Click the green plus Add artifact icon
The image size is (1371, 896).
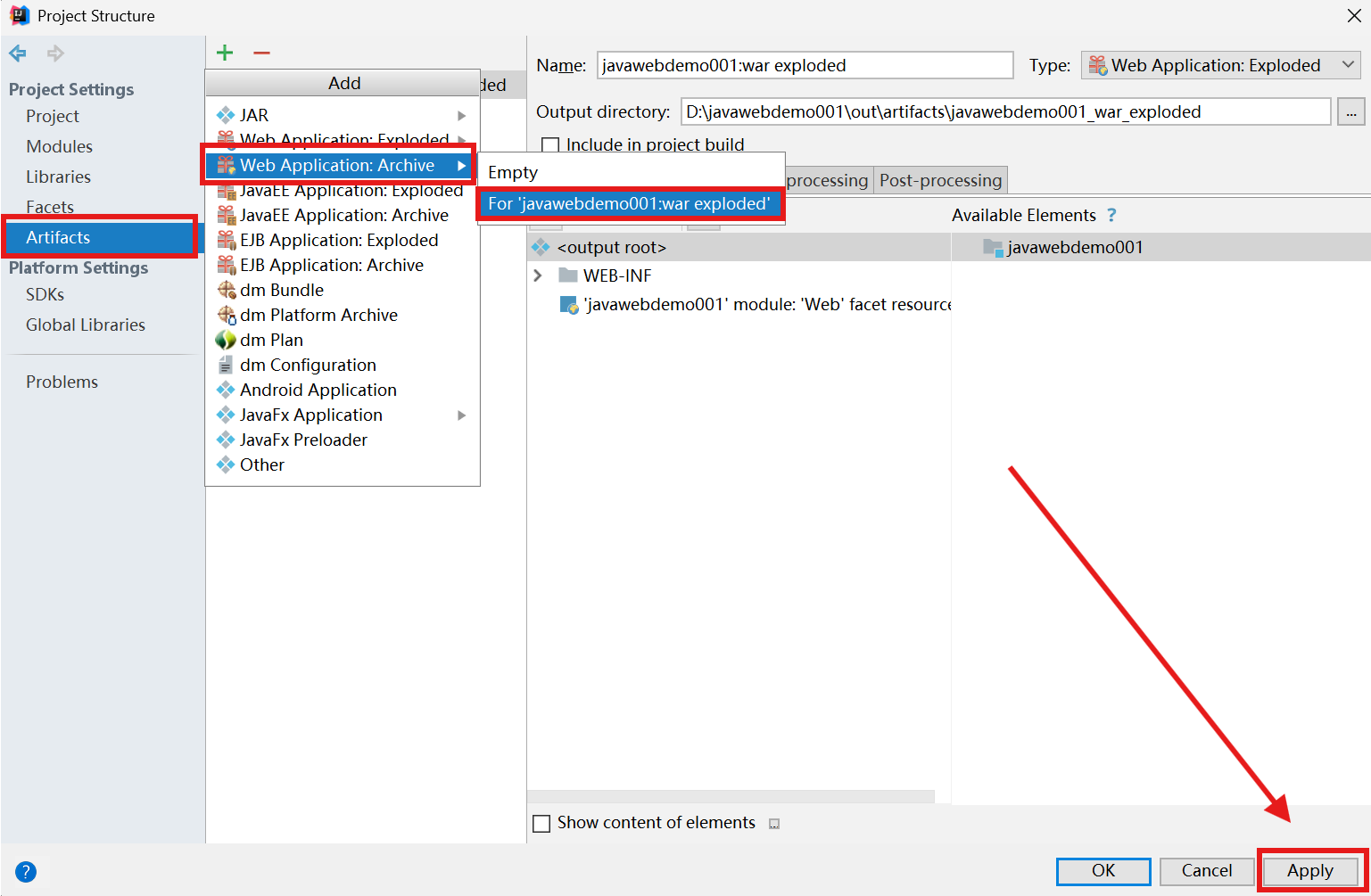point(225,53)
